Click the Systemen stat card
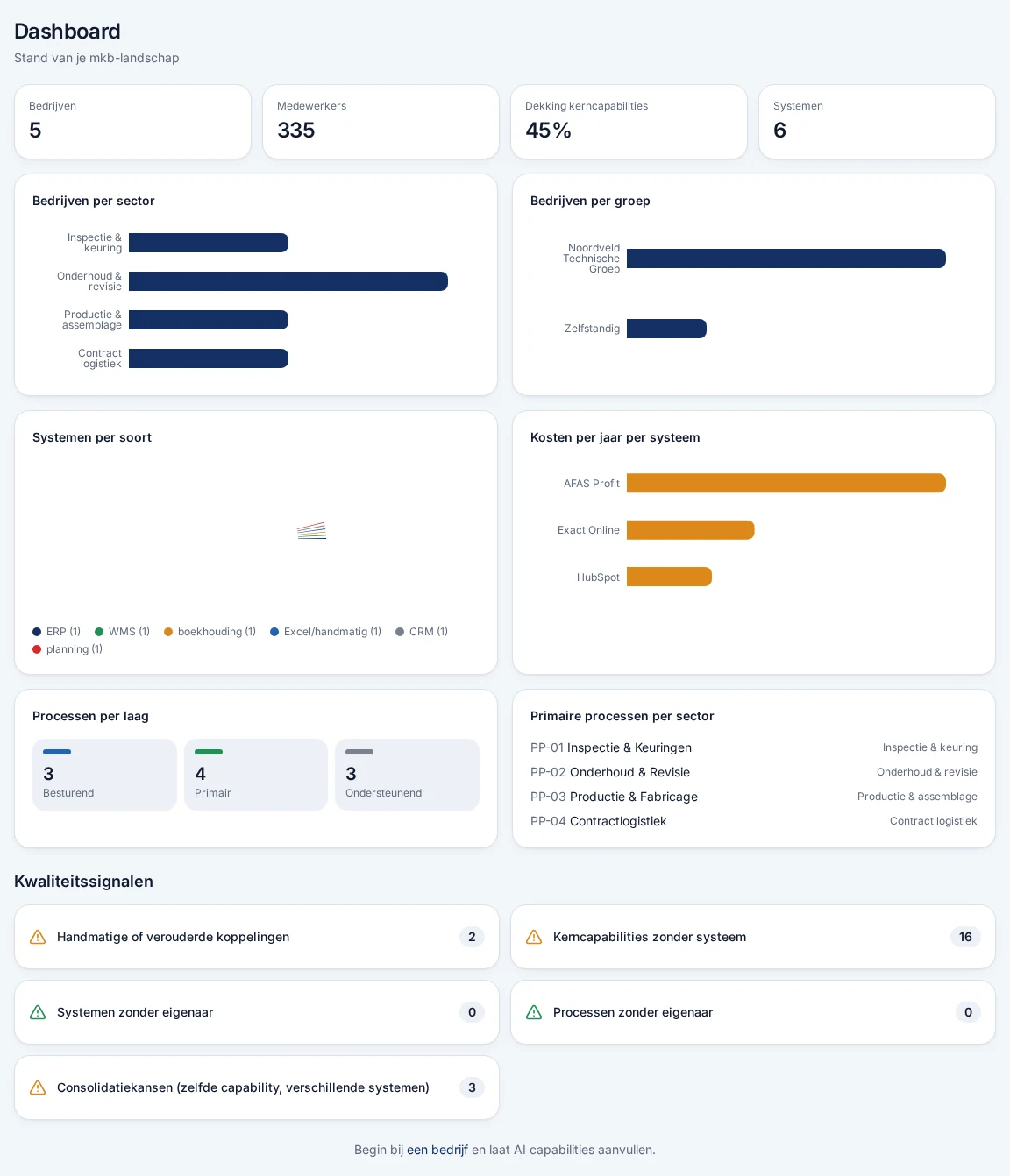 [877, 122]
